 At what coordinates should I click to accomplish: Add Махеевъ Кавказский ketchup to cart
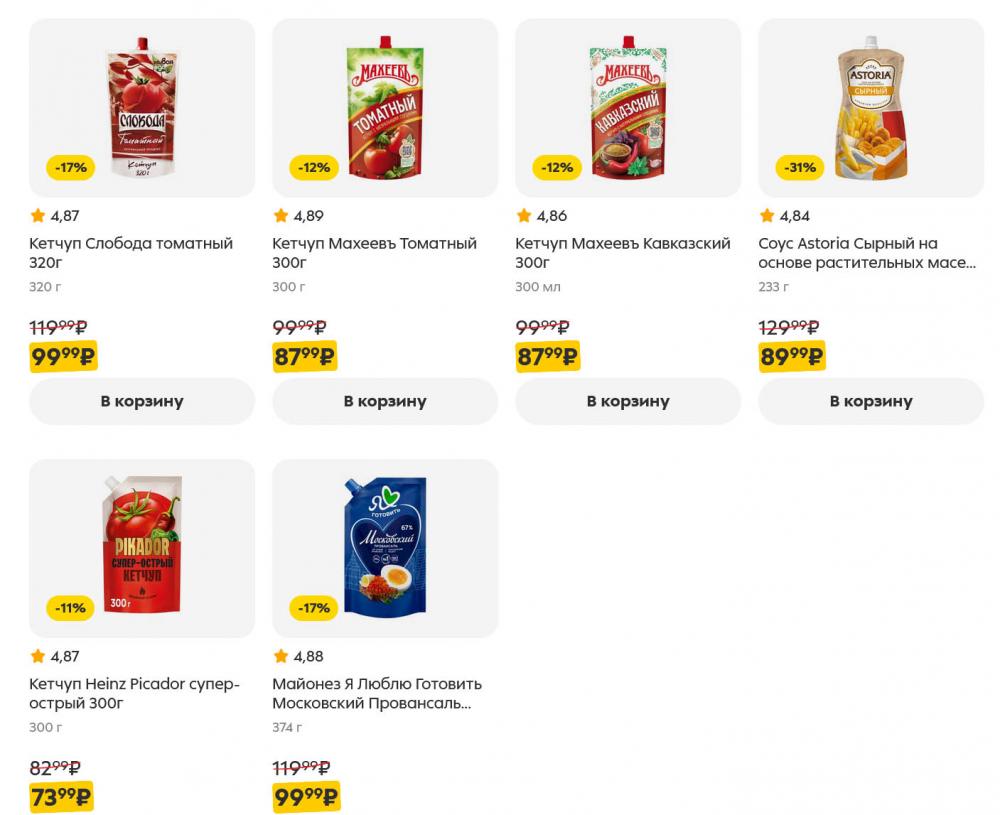click(x=628, y=401)
